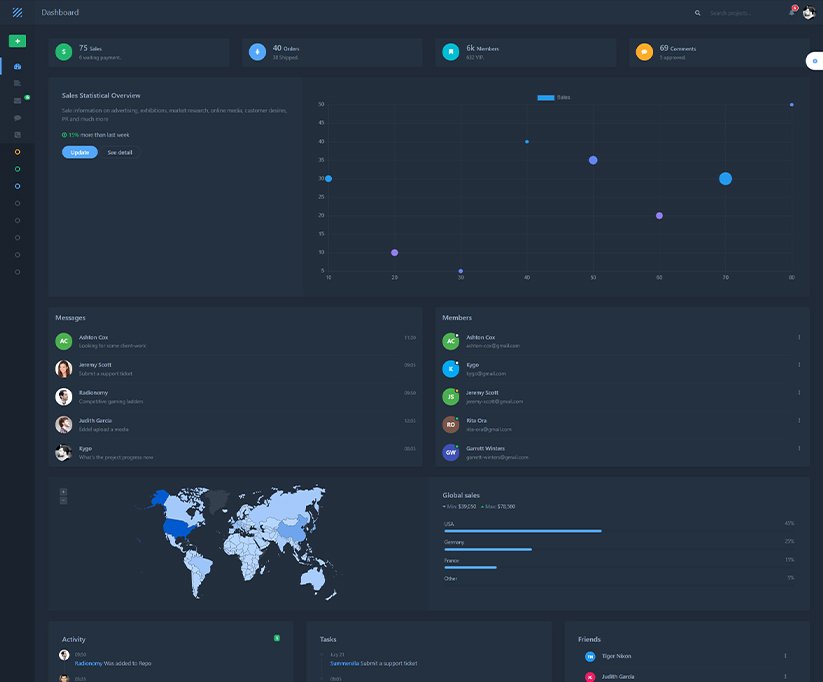Image resolution: width=823 pixels, height=682 pixels.
Task: Open options menu for Ashton Cox member
Action: [x=799, y=337]
